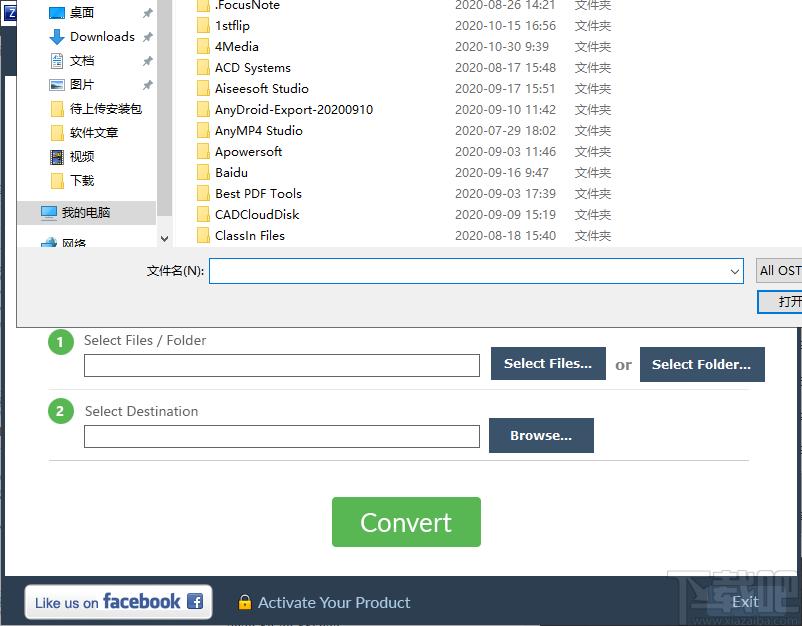Select the ACD Systems folder

252,68
